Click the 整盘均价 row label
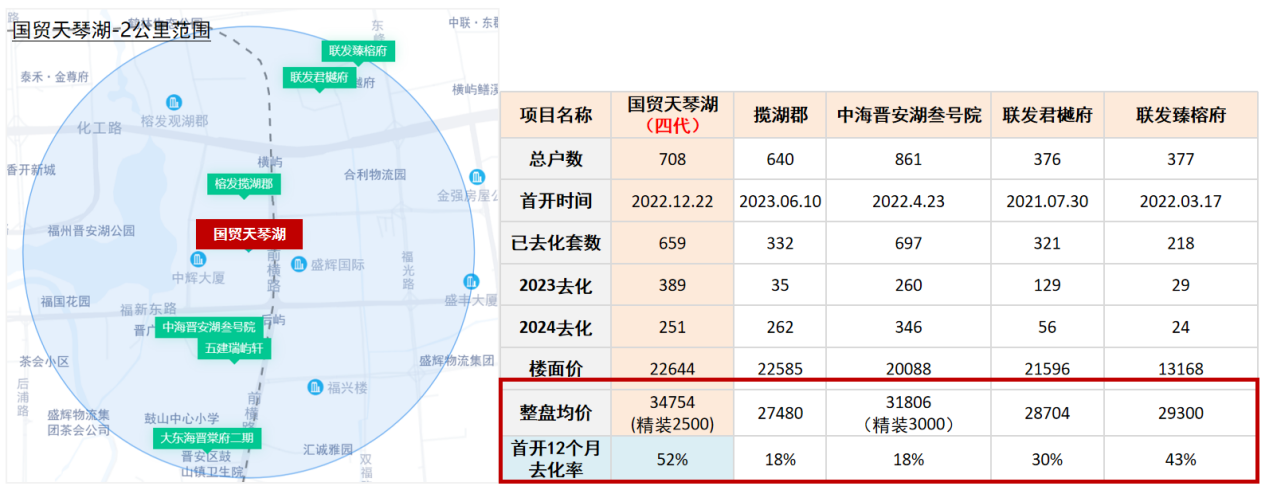The width and height of the screenshot is (1269, 490). 556,412
